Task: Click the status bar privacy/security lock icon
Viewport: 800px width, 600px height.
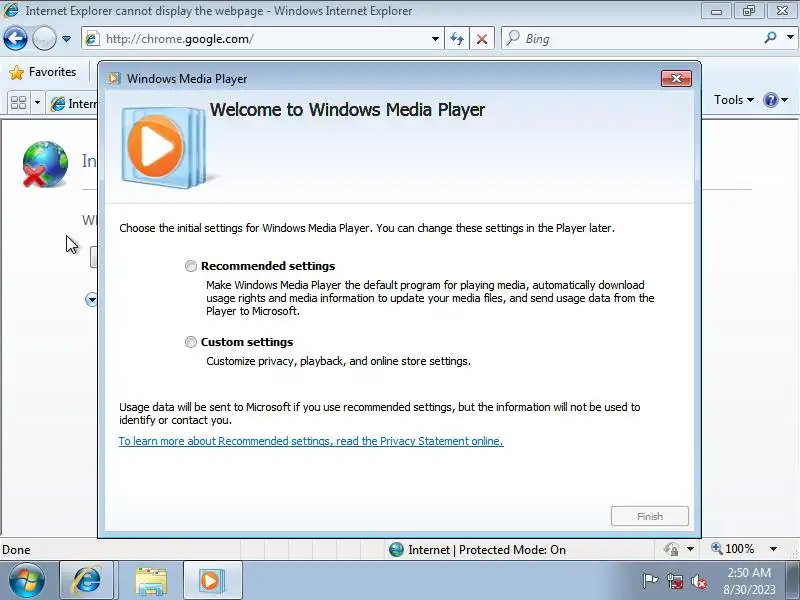Action: 671,549
